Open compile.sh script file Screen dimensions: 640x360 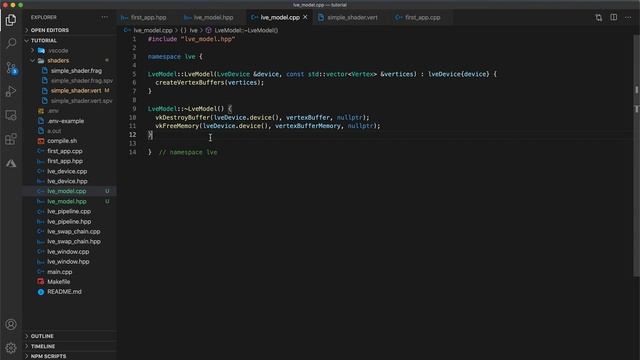[62, 141]
